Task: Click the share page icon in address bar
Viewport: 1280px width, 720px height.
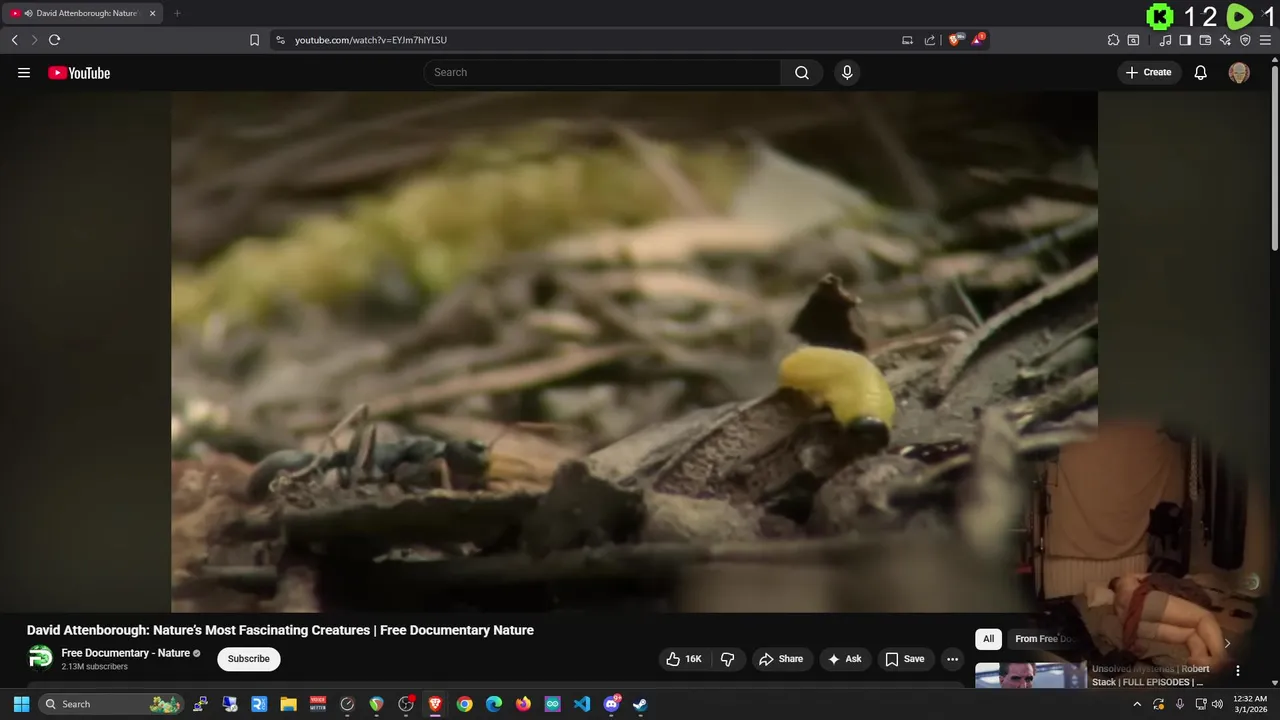Action: pos(930,40)
